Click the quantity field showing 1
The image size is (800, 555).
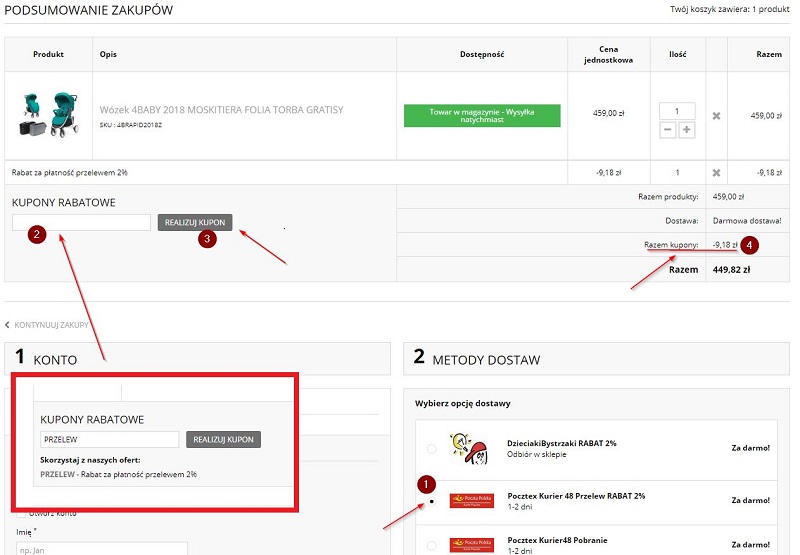point(677,111)
